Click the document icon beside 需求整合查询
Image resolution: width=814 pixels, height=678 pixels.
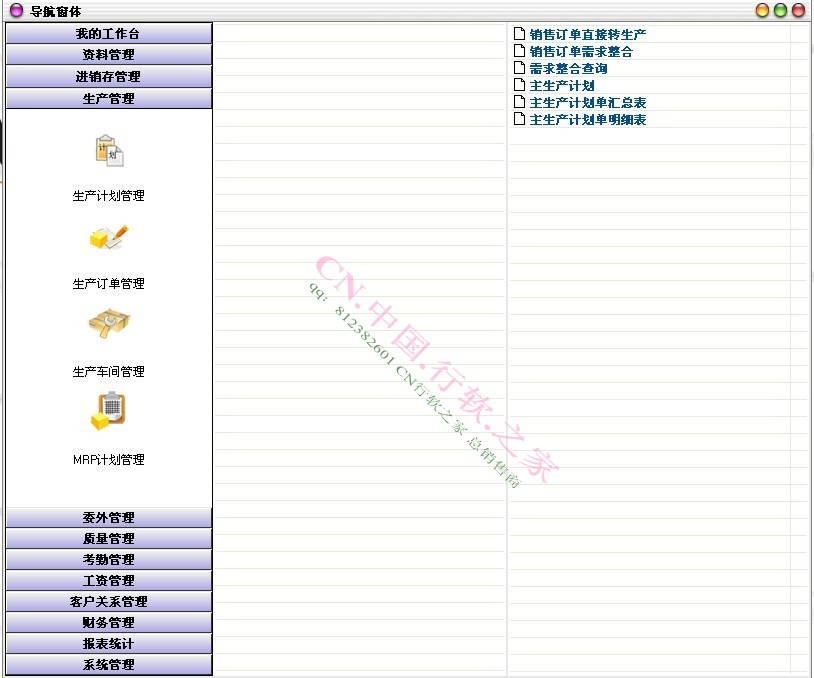click(x=519, y=68)
